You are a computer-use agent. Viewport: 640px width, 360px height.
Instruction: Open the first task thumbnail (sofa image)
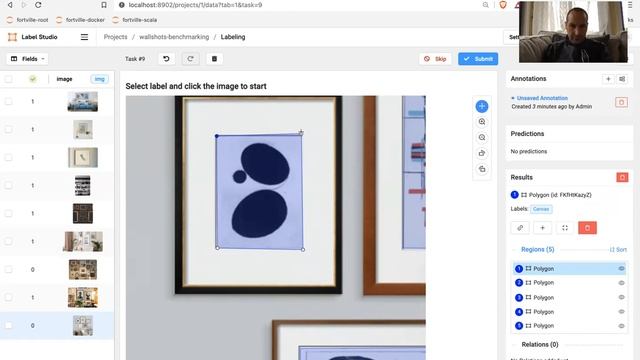[82, 101]
